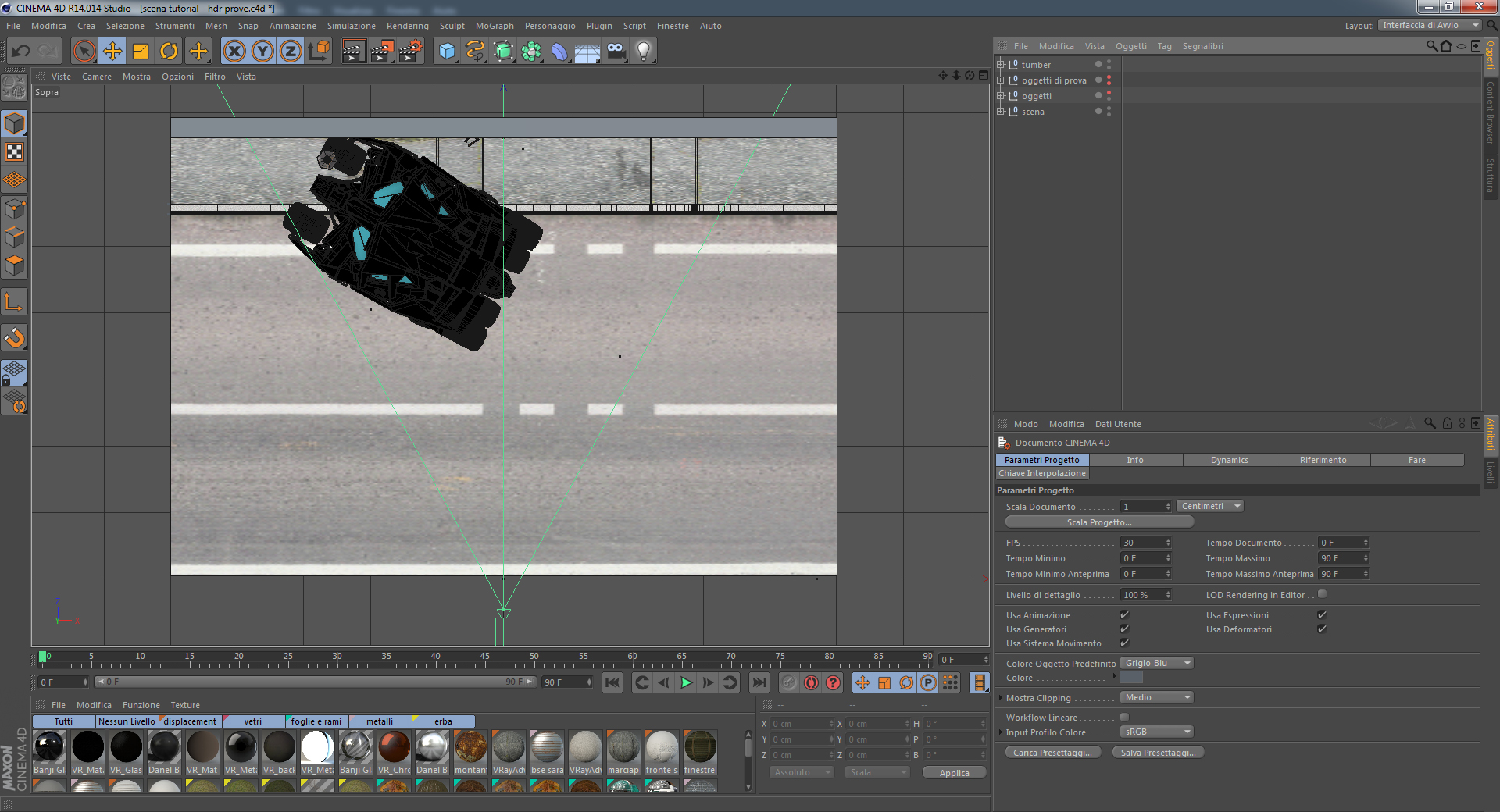Open the floor environment icon
This screenshot has width=1500, height=812.
(x=587, y=52)
